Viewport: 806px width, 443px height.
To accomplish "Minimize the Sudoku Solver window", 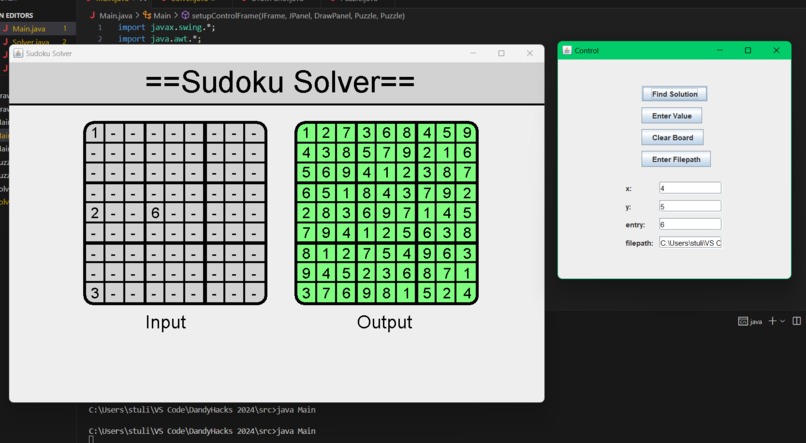I will (x=473, y=53).
